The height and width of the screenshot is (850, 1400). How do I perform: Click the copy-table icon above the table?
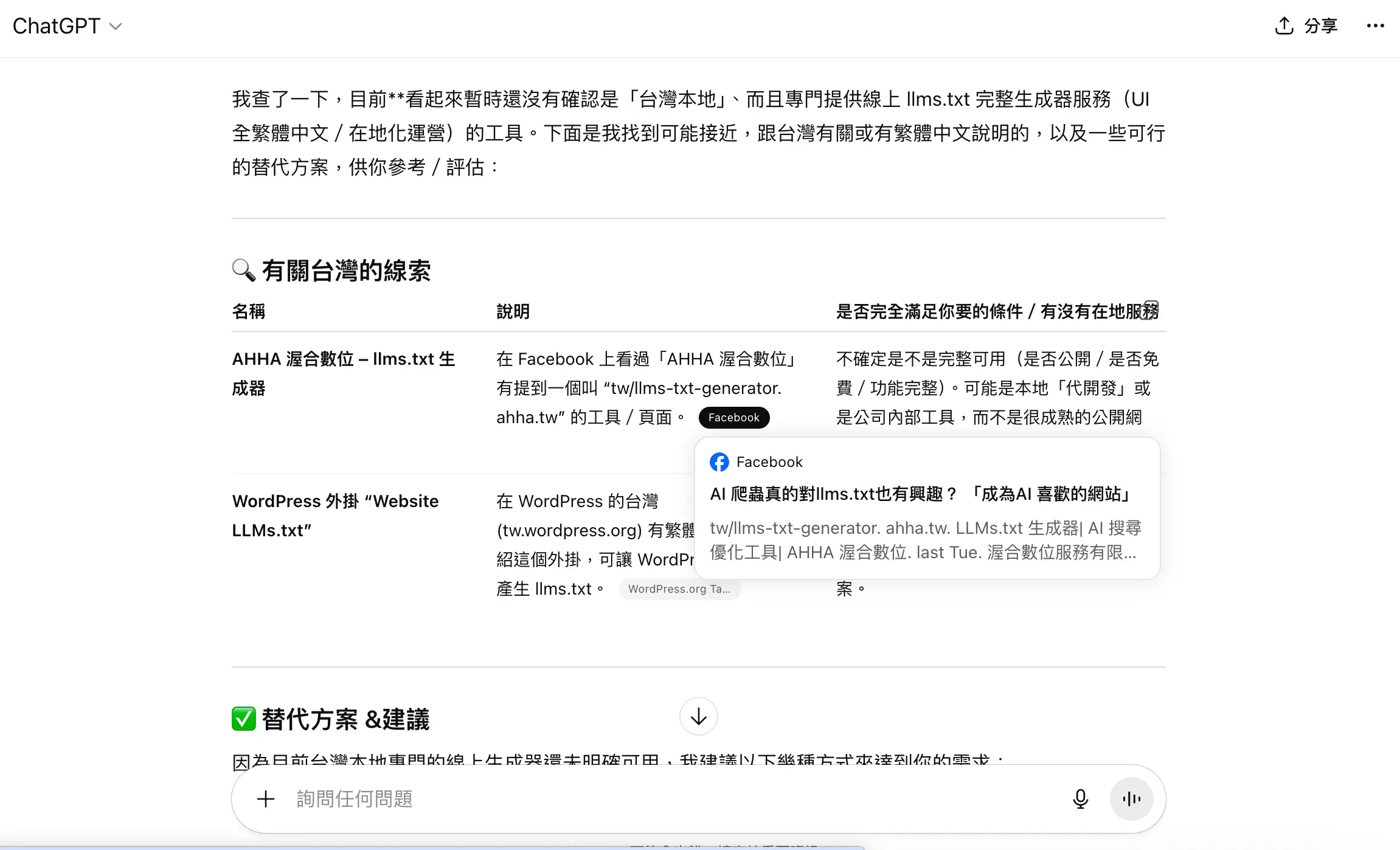click(1149, 309)
